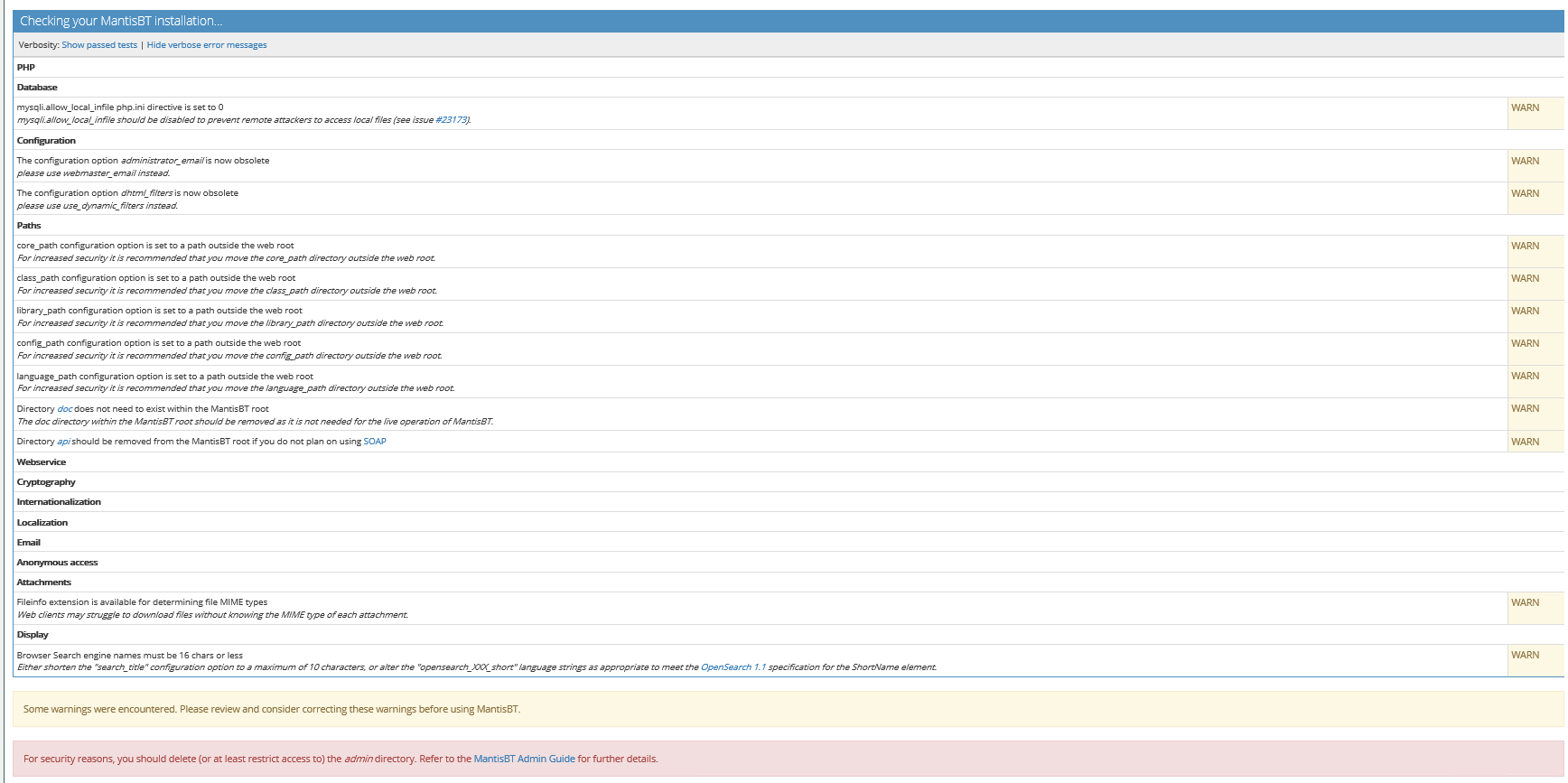Click the PHP section header
Image resolution: width=1568 pixels, height=783 pixels.
point(26,68)
